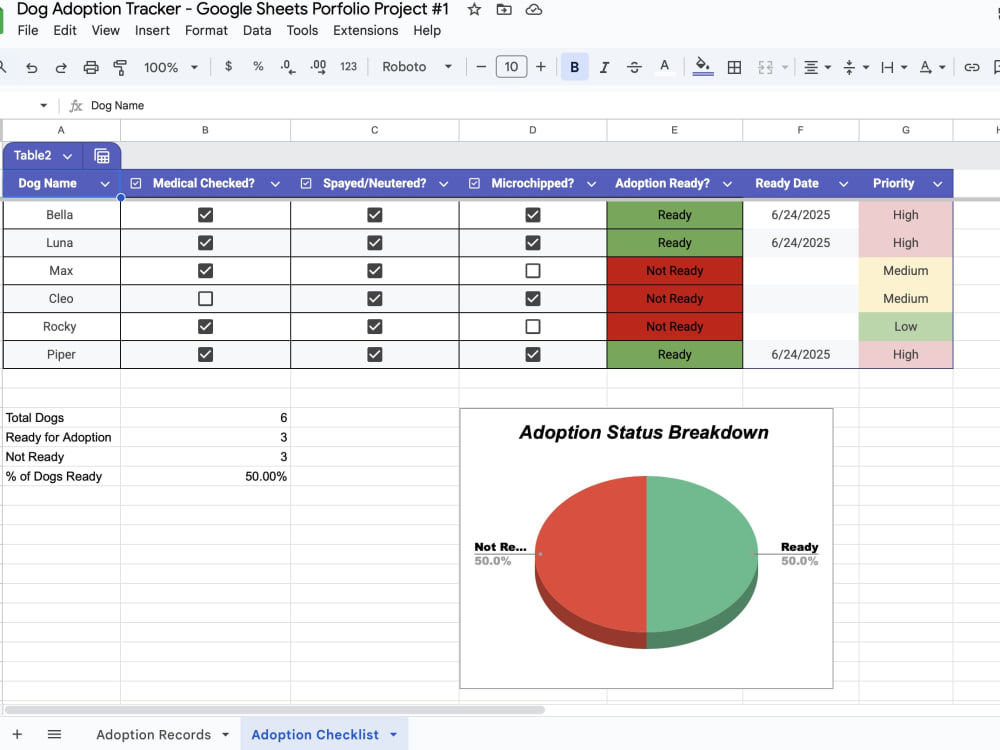The width and height of the screenshot is (1000, 750).
Task: Format as percent icon
Action: (258, 66)
